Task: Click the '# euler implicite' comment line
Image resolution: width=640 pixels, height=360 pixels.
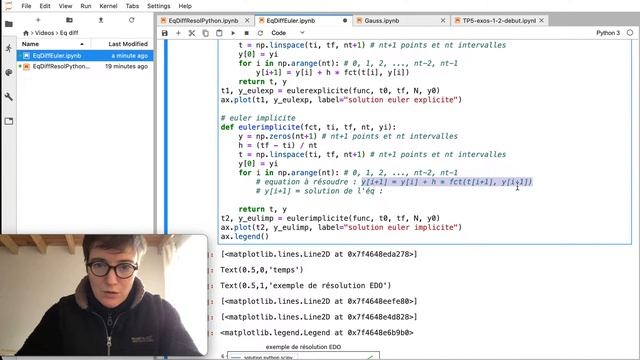Action: tap(258, 118)
